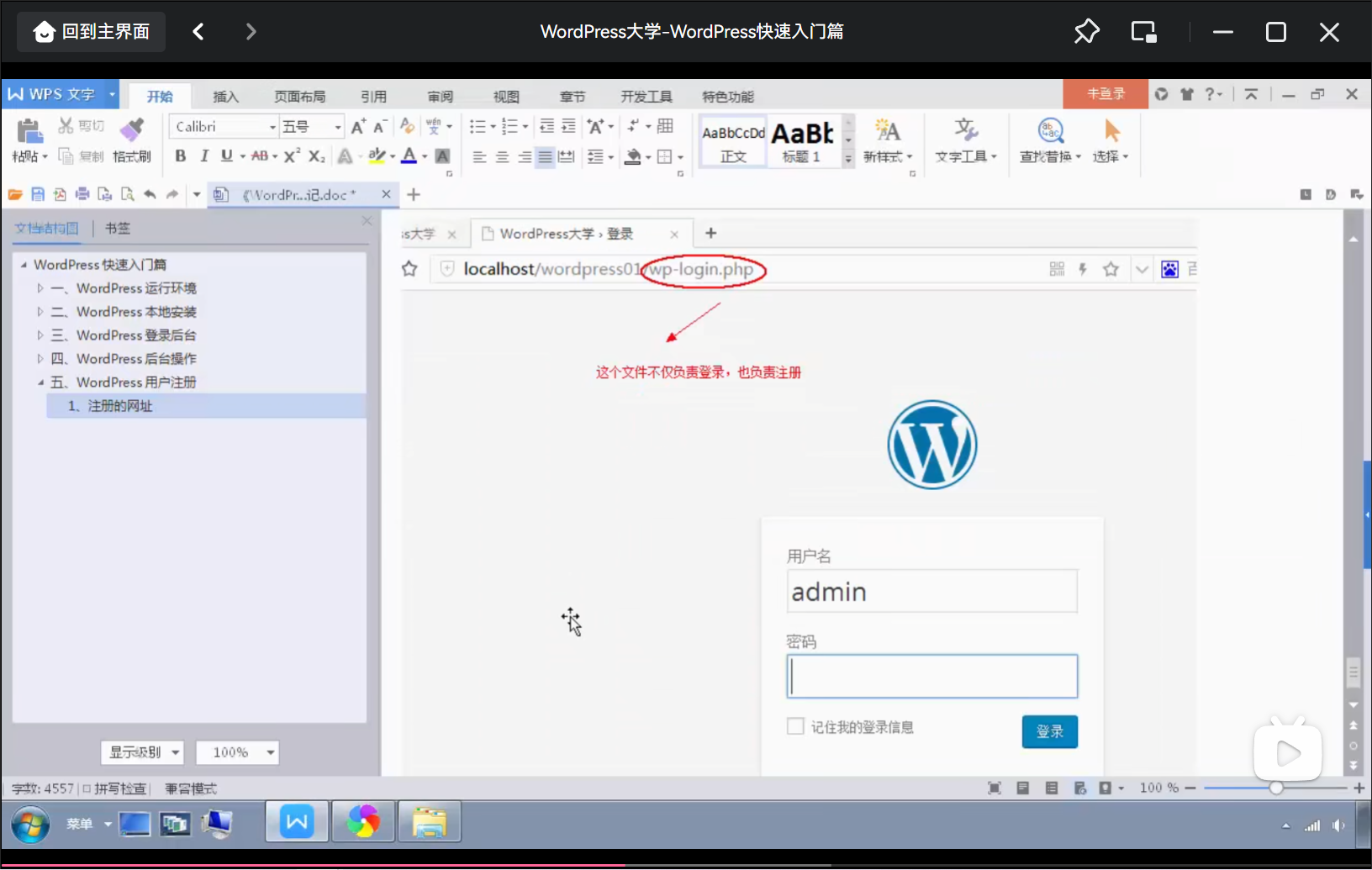Viewport: 1372px width, 870px height.
Task: Toggle strikethrough AB formatting
Action: click(x=260, y=156)
